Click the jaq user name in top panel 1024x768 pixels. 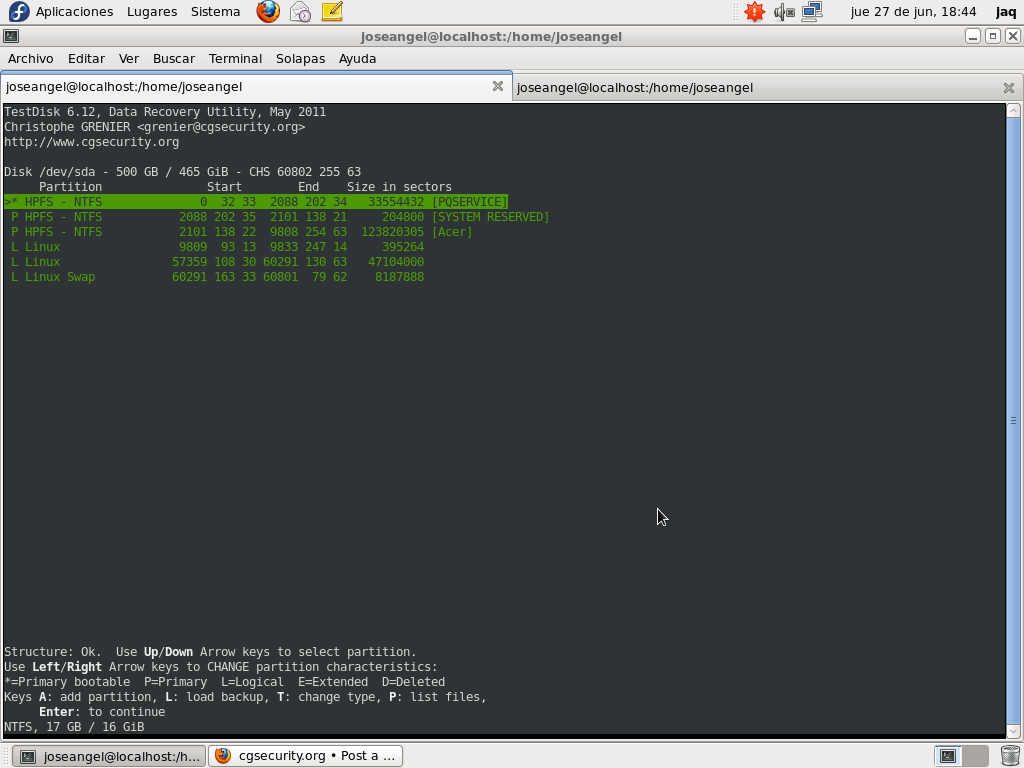(1006, 12)
